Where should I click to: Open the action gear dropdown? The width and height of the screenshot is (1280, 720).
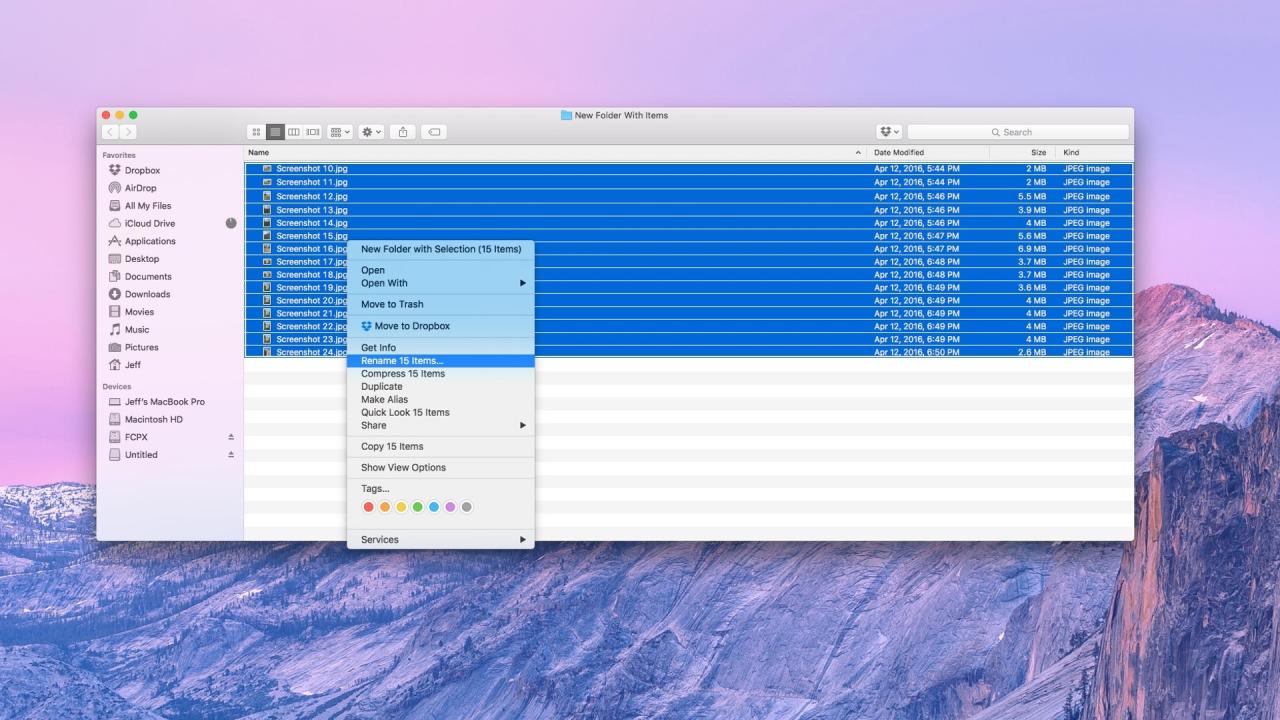(369, 131)
